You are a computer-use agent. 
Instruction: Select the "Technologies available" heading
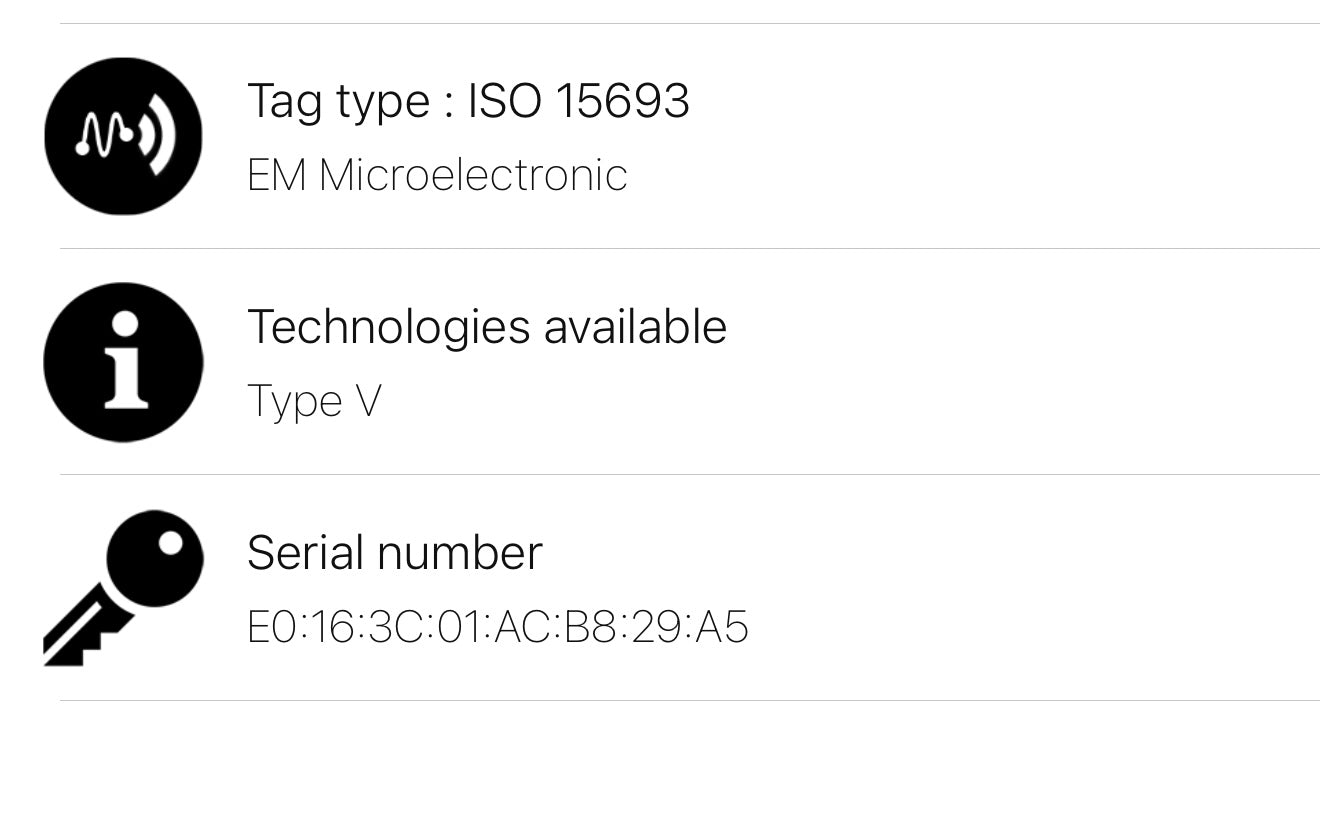[486, 327]
